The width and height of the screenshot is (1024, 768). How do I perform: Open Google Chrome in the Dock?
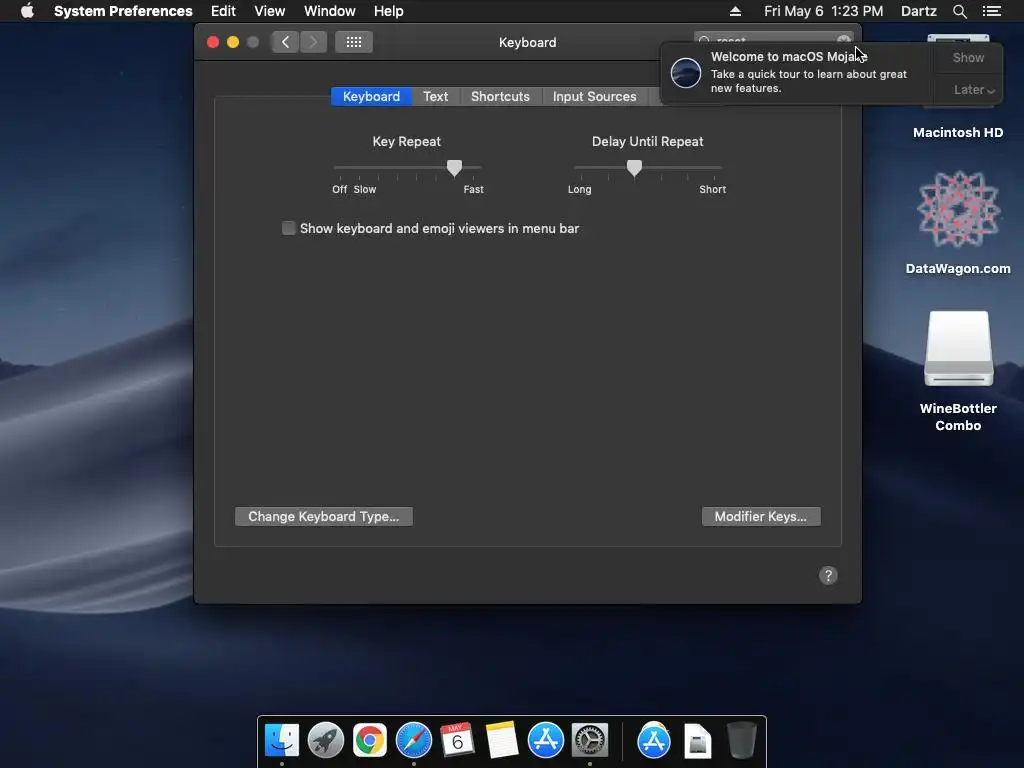(x=370, y=740)
